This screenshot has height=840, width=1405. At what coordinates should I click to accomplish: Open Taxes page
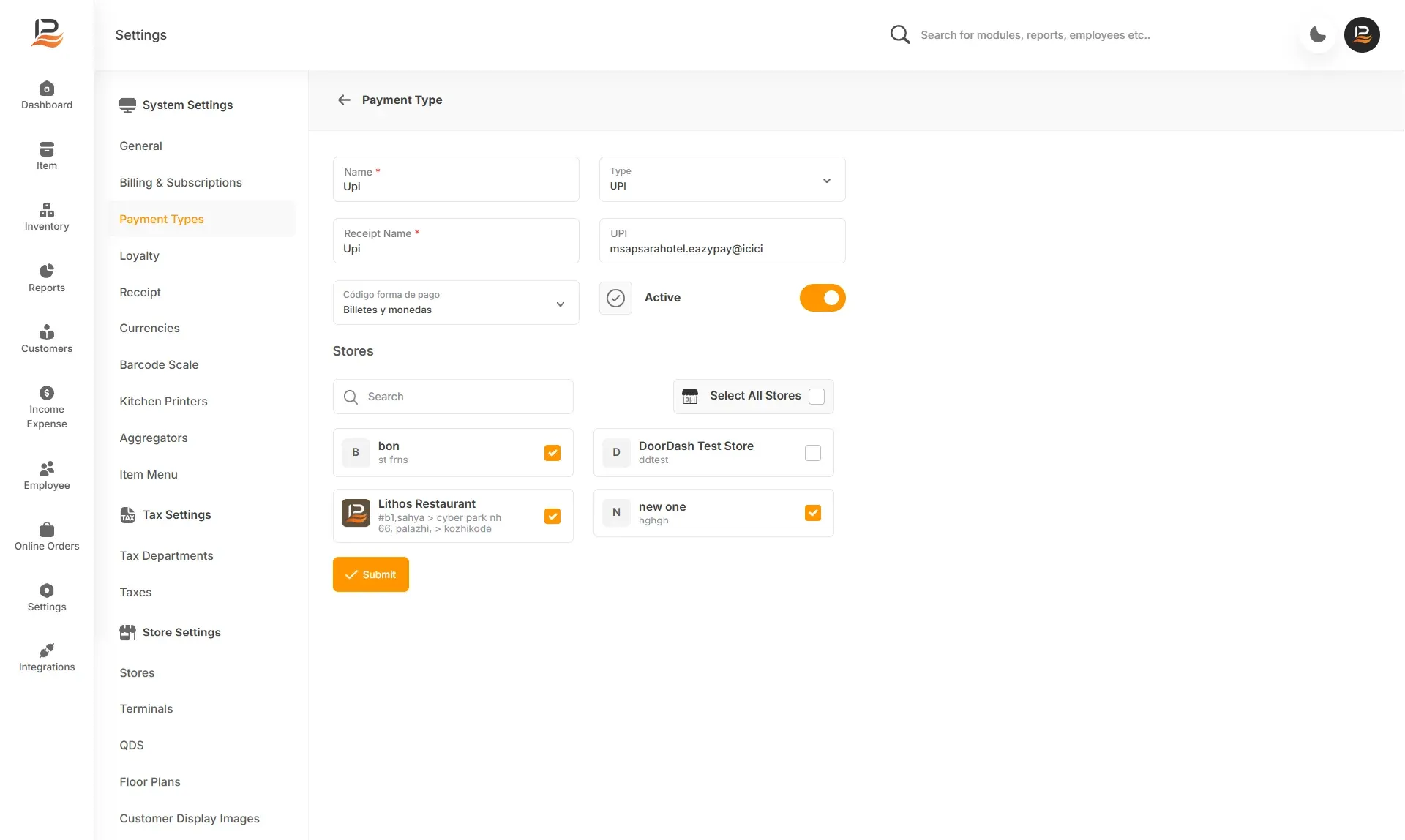coord(135,593)
